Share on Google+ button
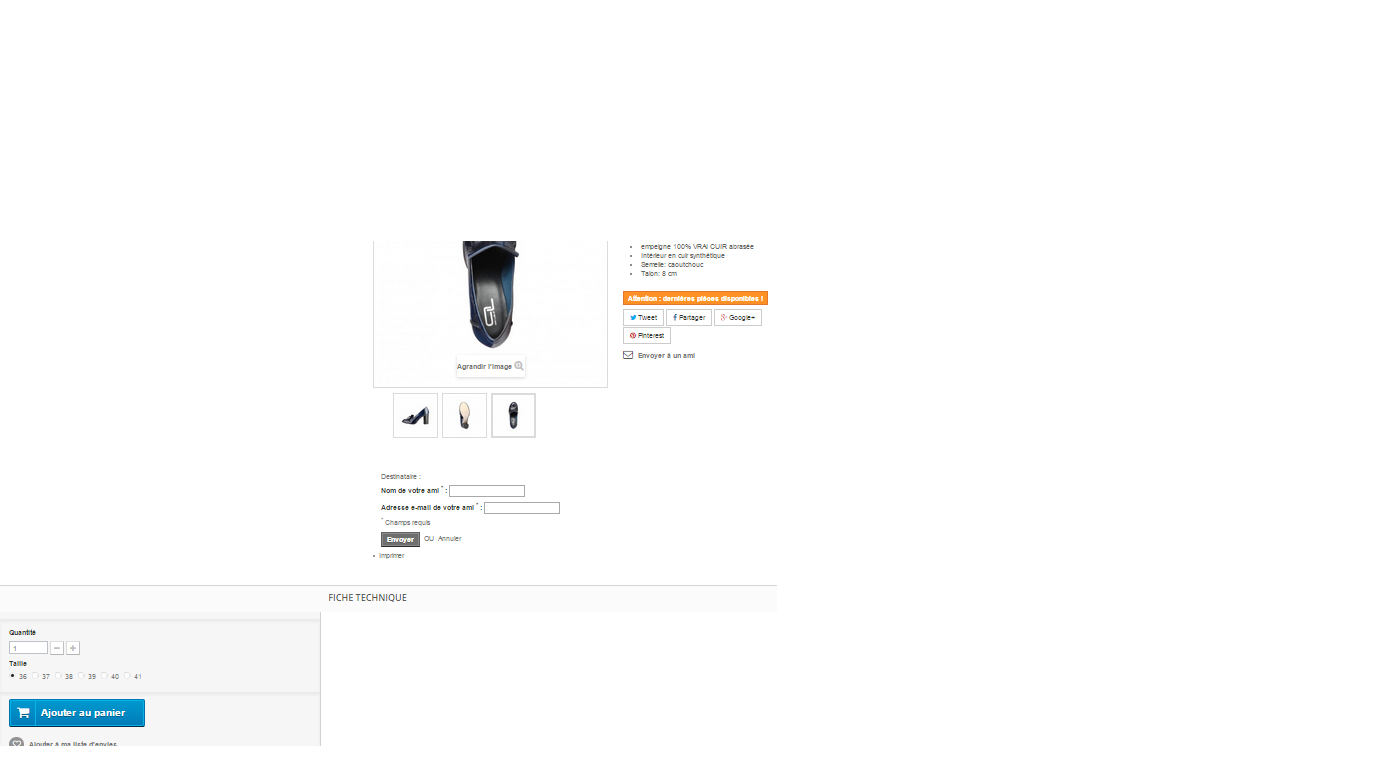This screenshot has height=776, width=1376. [738, 318]
